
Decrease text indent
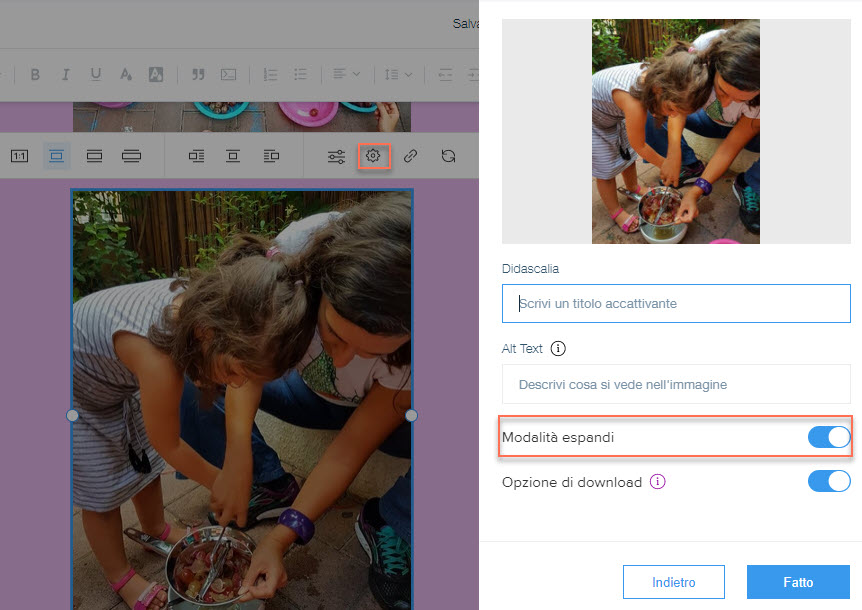[445, 74]
